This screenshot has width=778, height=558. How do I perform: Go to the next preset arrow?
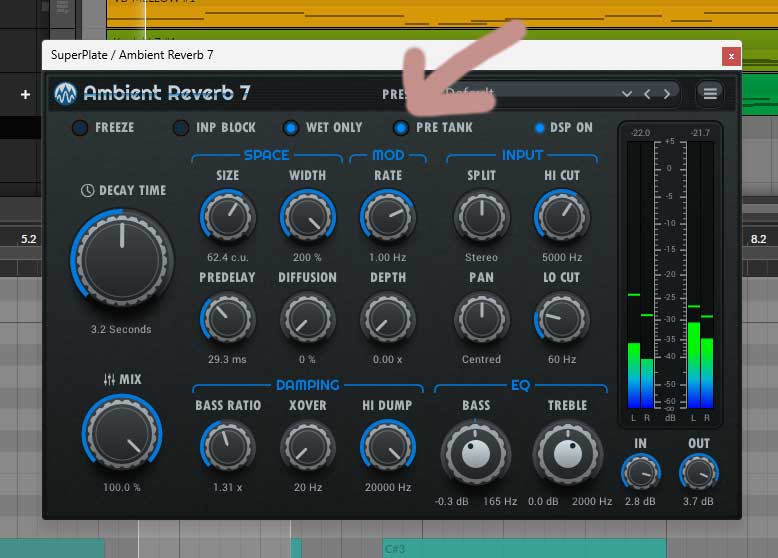pyautogui.click(x=667, y=94)
